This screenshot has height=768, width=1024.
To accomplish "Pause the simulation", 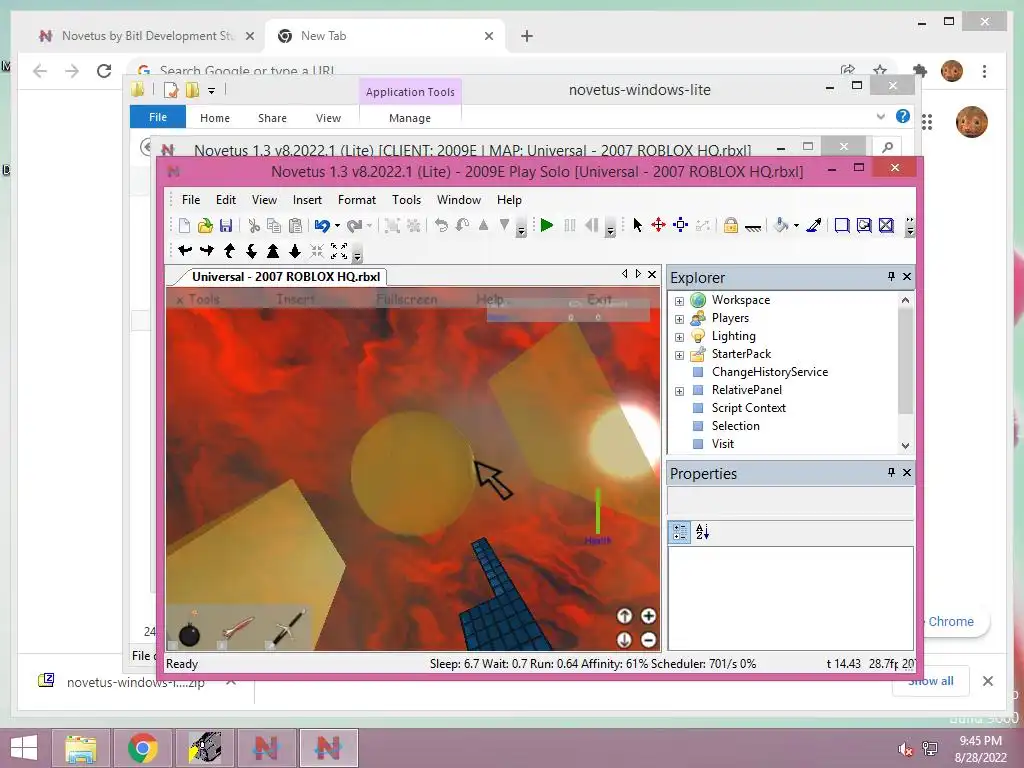I will (x=569, y=225).
